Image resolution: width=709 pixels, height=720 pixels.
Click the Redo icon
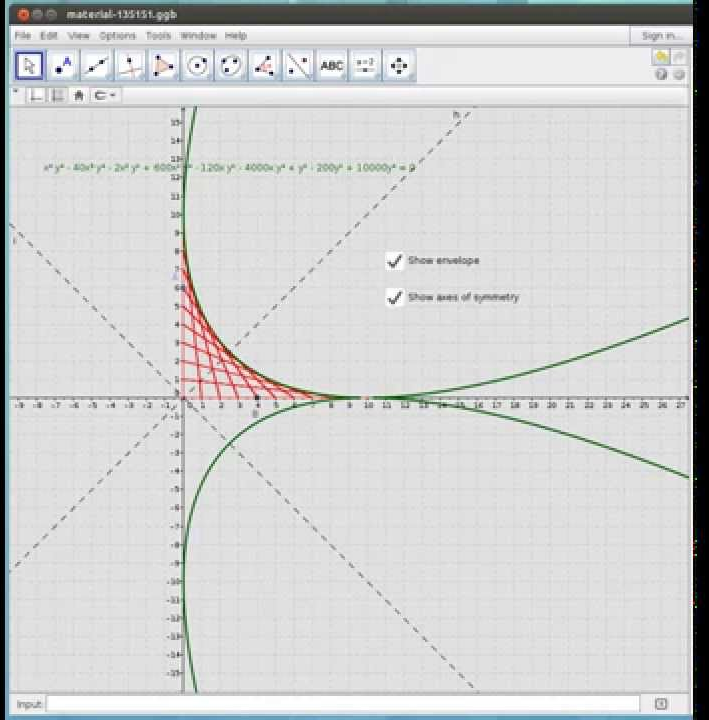tap(679, 57)
